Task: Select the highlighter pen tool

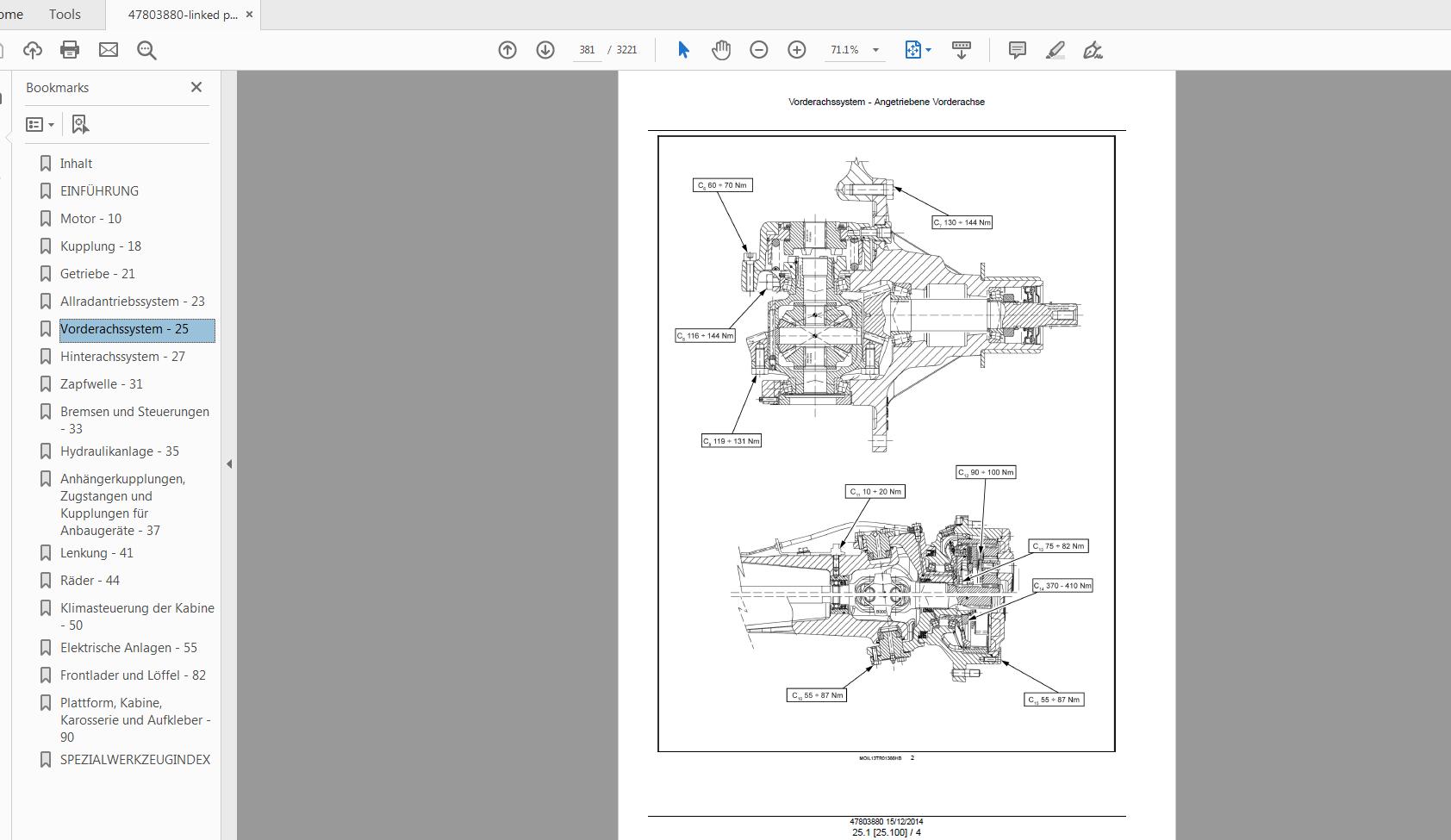Action: [x=1056, y=50]
